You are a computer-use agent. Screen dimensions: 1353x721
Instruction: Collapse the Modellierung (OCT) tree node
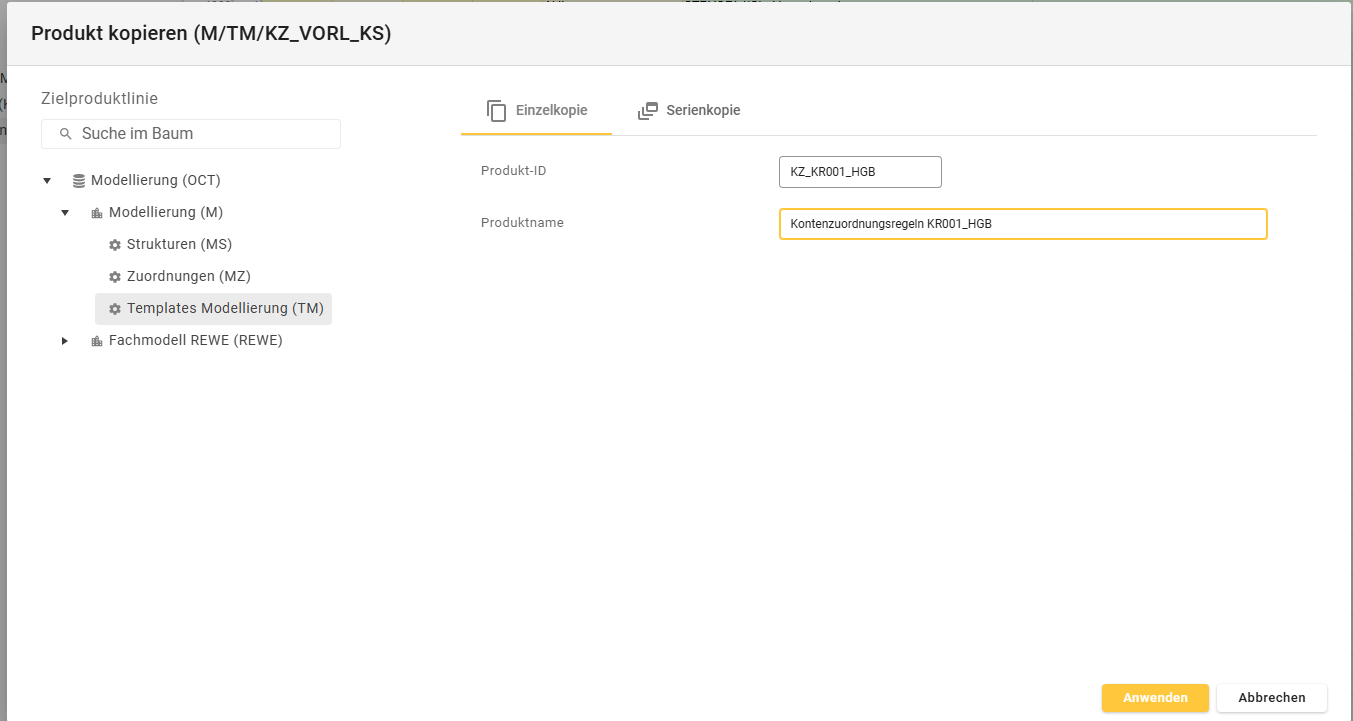click(47, 181)
